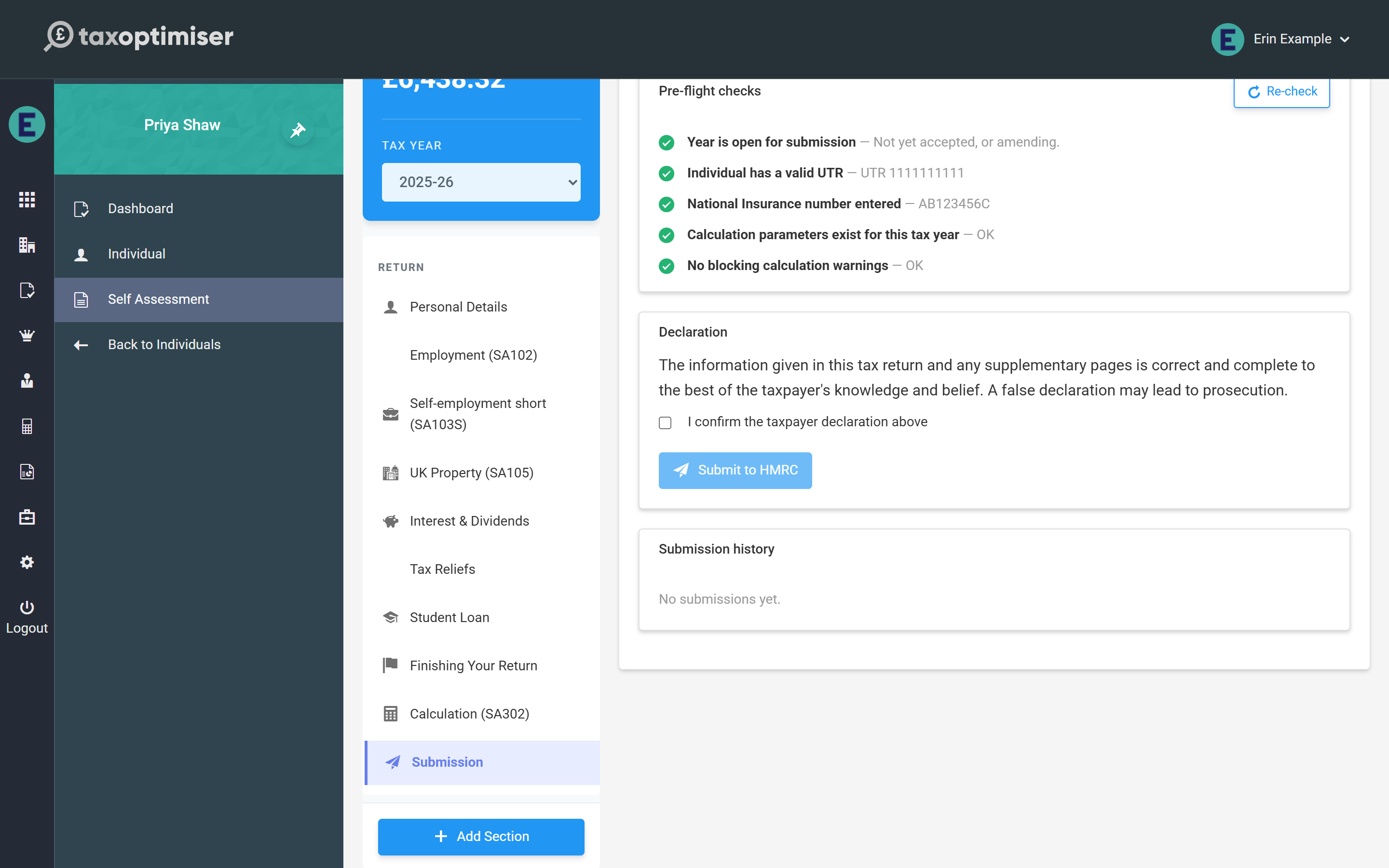Open settings gear icon in left rail
Viewport: 1389px width, 868px height.
27,562
